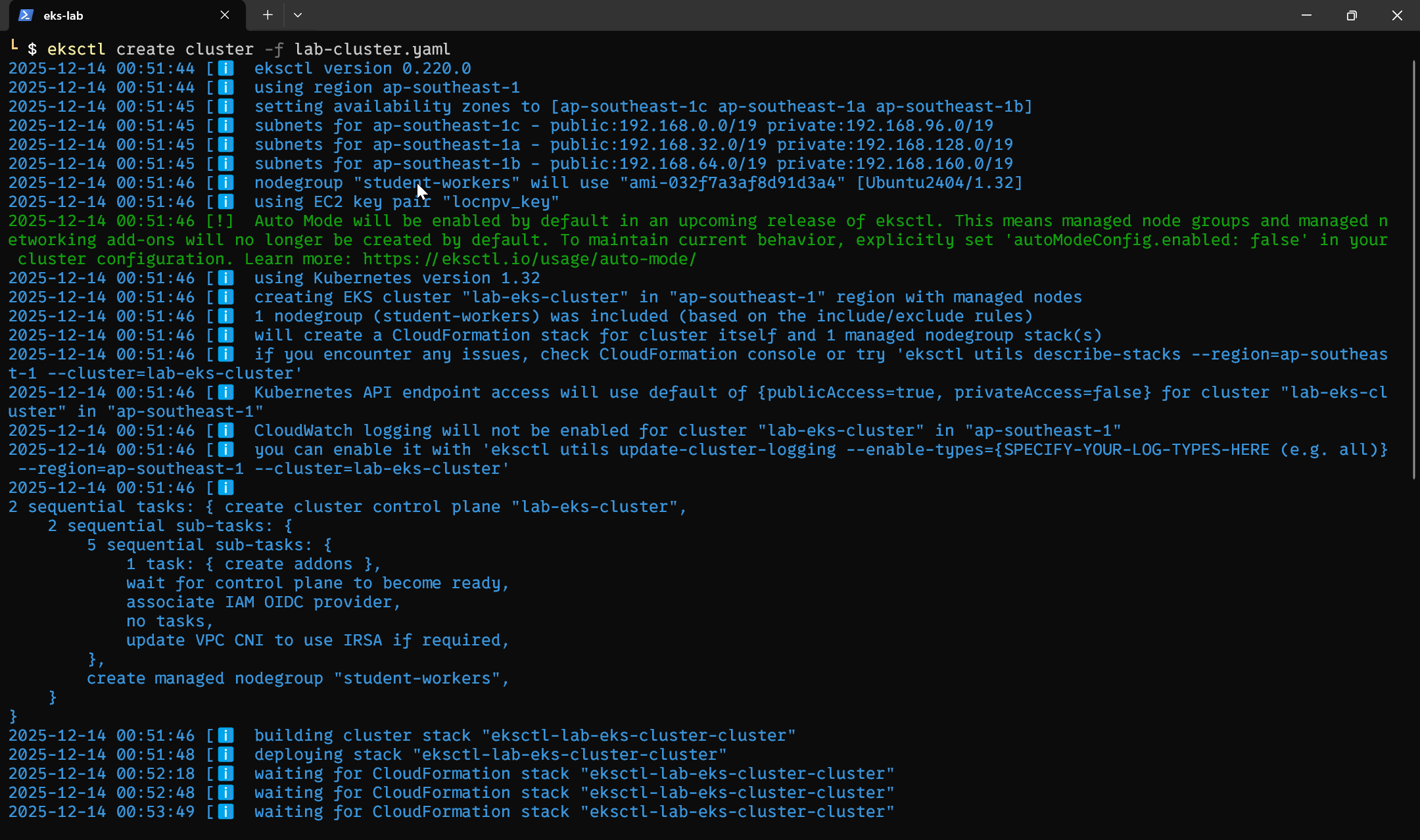Open the eksctl.io auto-mode documentation link
1420x840 pixels.
point(529,259)
